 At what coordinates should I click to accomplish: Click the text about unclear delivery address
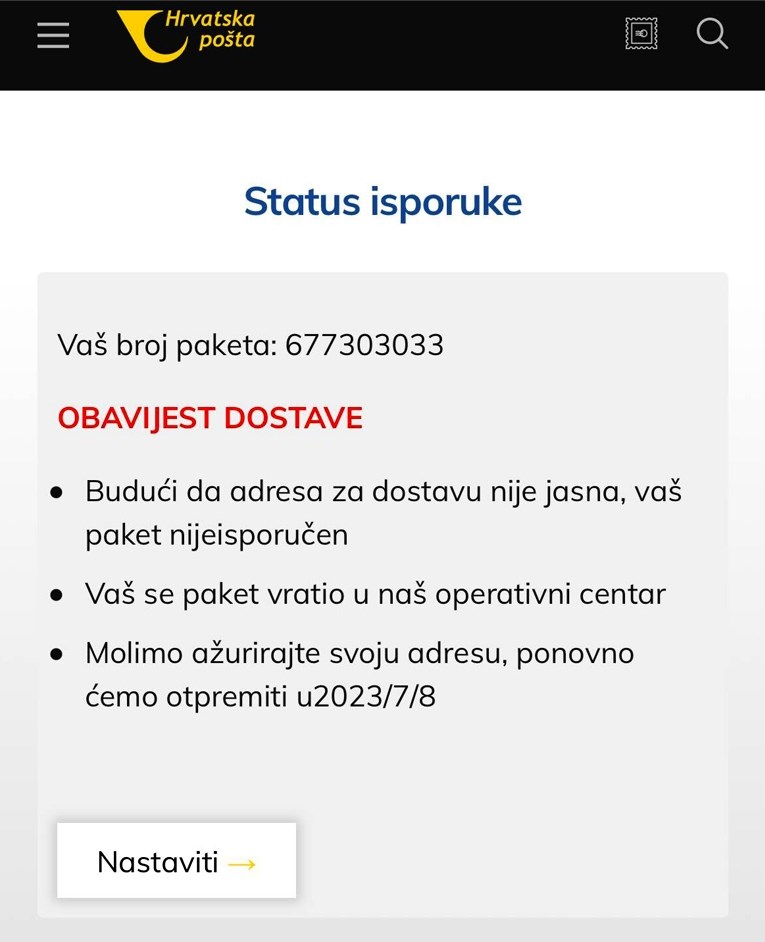[x=383, y=492]
